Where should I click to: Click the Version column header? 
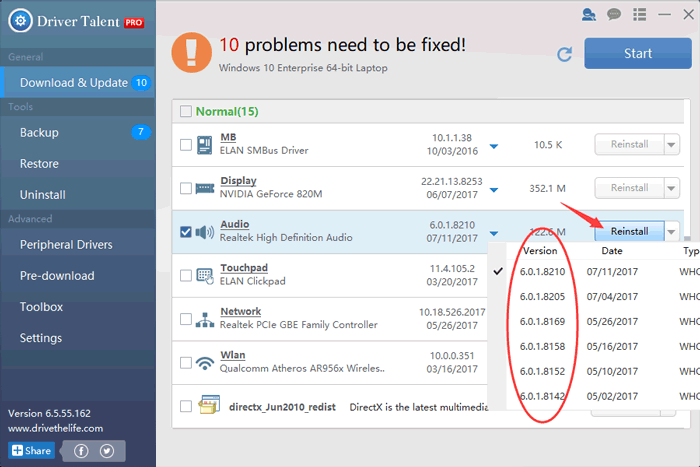[x=540, y=251]
